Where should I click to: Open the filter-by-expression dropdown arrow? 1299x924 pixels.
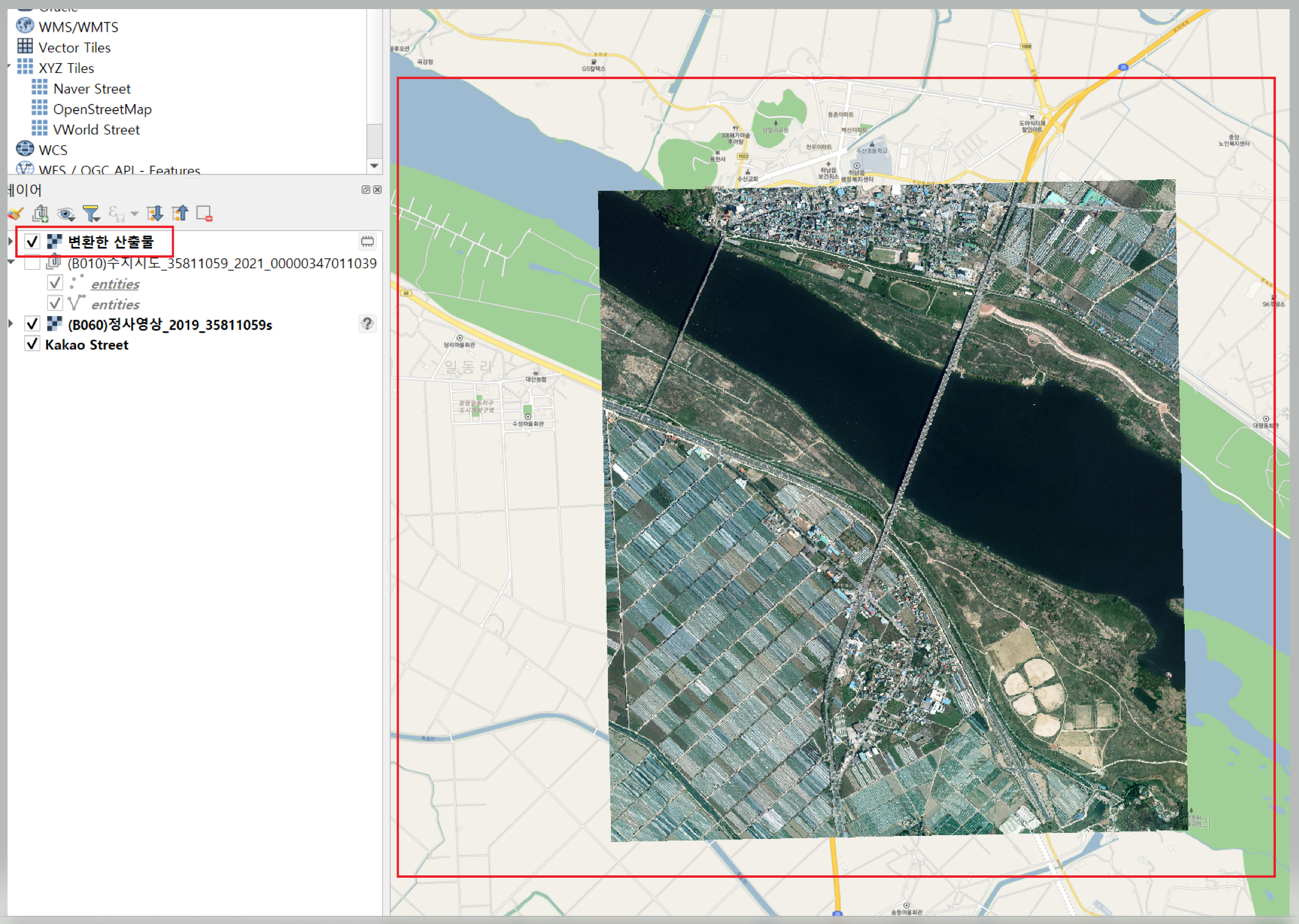134,213
